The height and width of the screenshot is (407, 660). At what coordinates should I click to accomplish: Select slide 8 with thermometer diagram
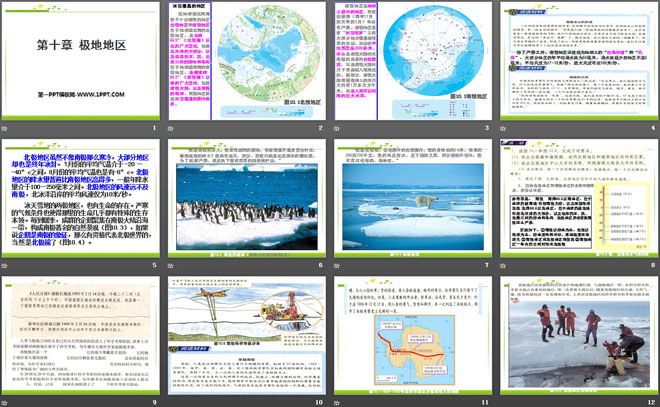tap(579, 198)
